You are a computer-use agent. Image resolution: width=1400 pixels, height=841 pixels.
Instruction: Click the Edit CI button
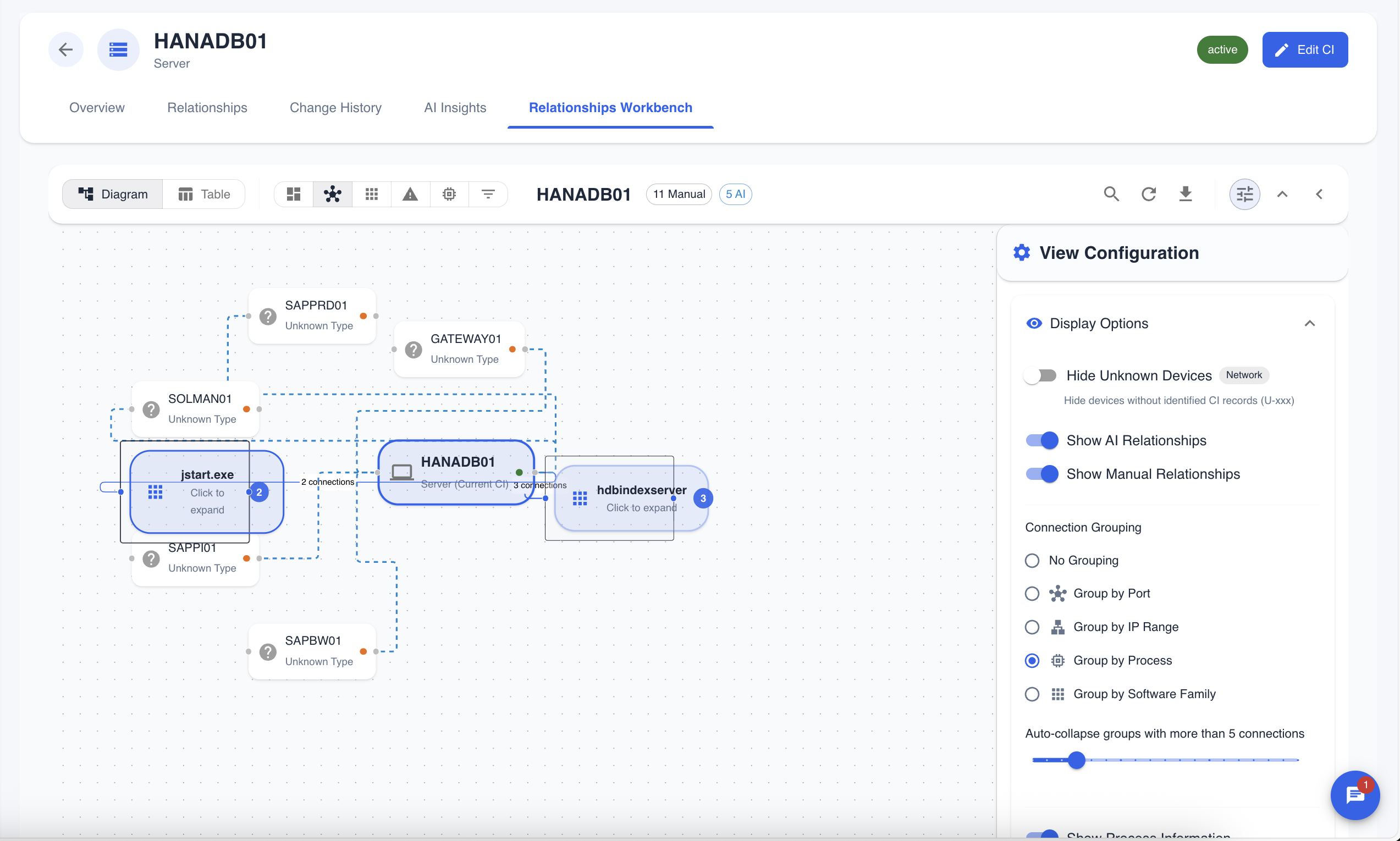click(x=1304, y=50)
